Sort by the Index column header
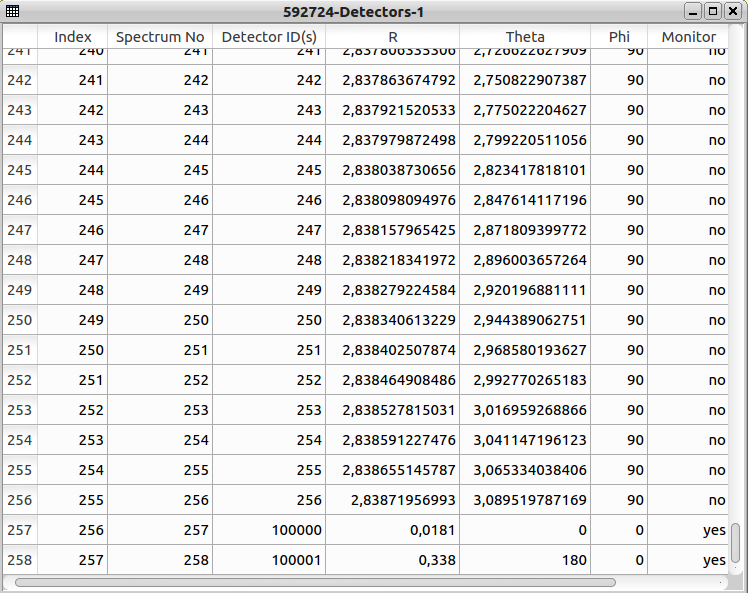 tap(72, 37)
